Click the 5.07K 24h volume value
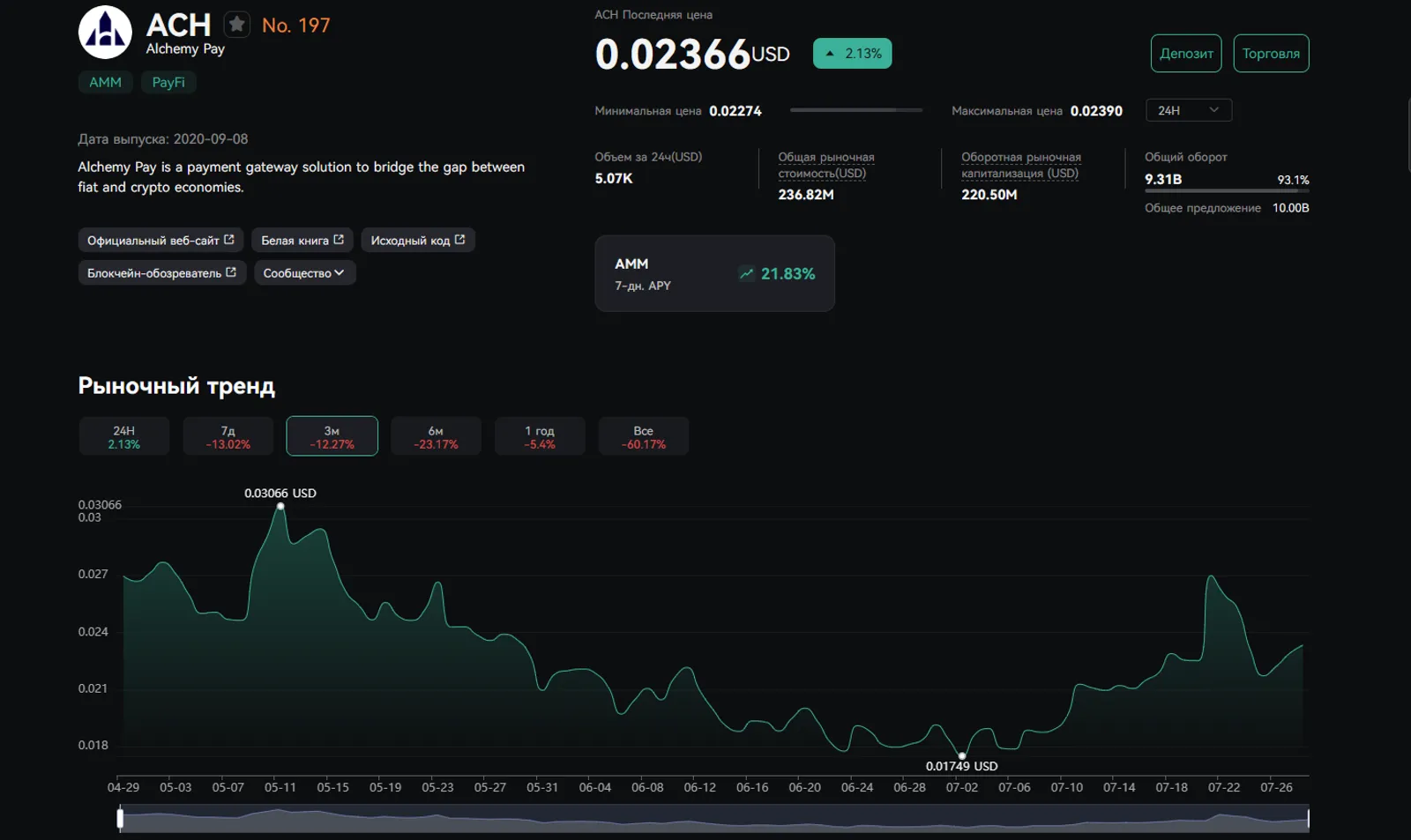Screen dimensions: 1411x840 (614, 178)
